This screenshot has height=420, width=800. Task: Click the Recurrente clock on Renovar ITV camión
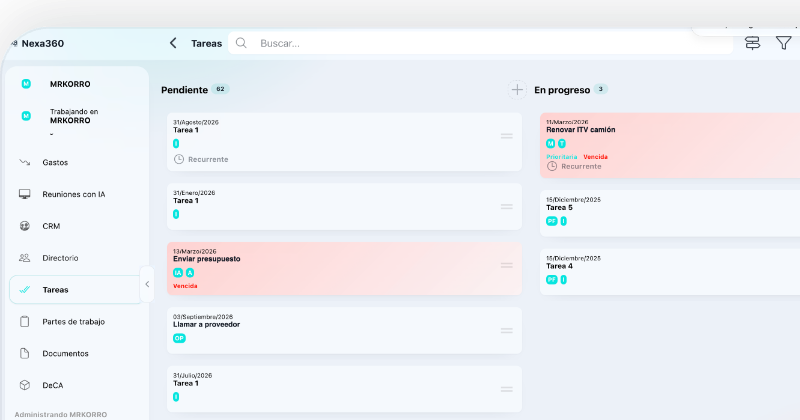(552, 166)
